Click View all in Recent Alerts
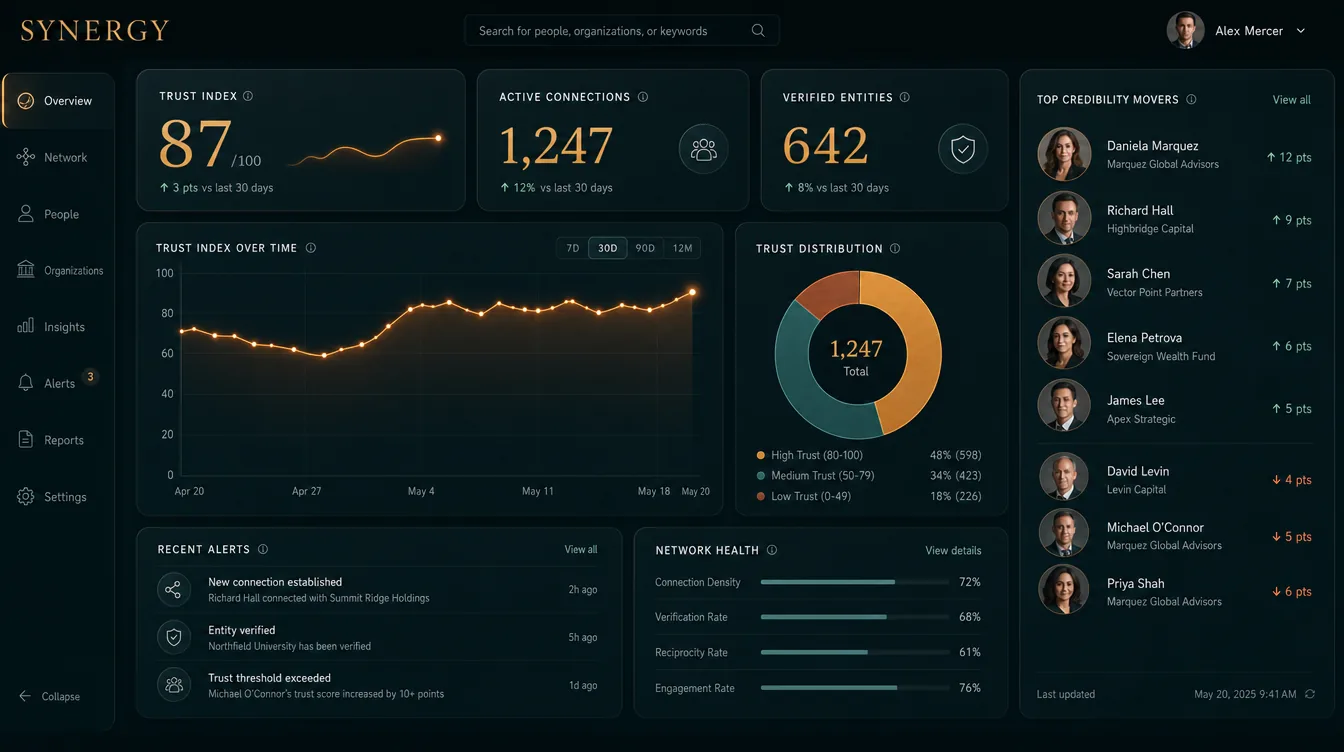This screenshot has height=752, width=1344. click(x=581, y=549)
